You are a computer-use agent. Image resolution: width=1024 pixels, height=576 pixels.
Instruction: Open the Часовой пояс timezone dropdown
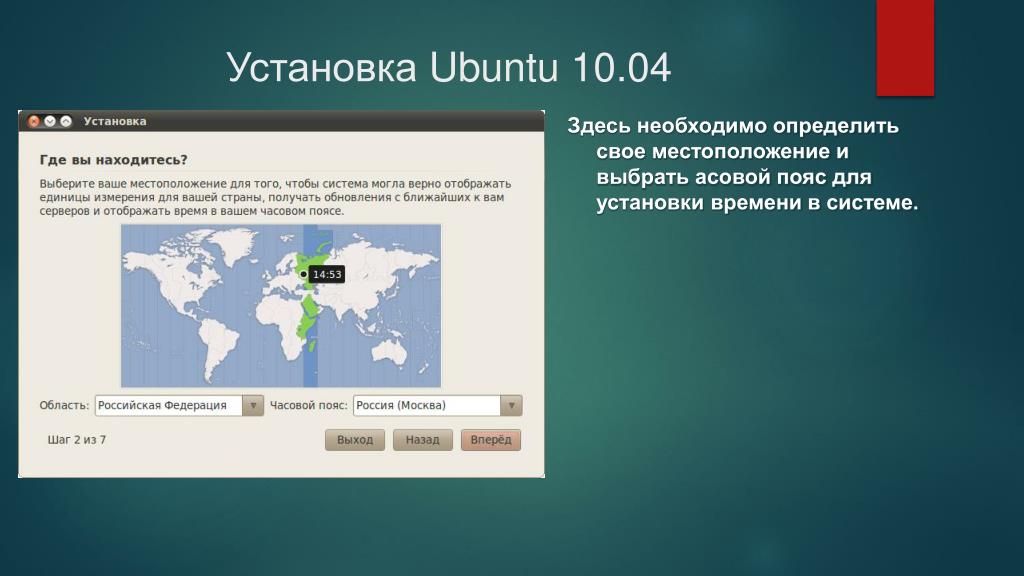pos(438,406)
